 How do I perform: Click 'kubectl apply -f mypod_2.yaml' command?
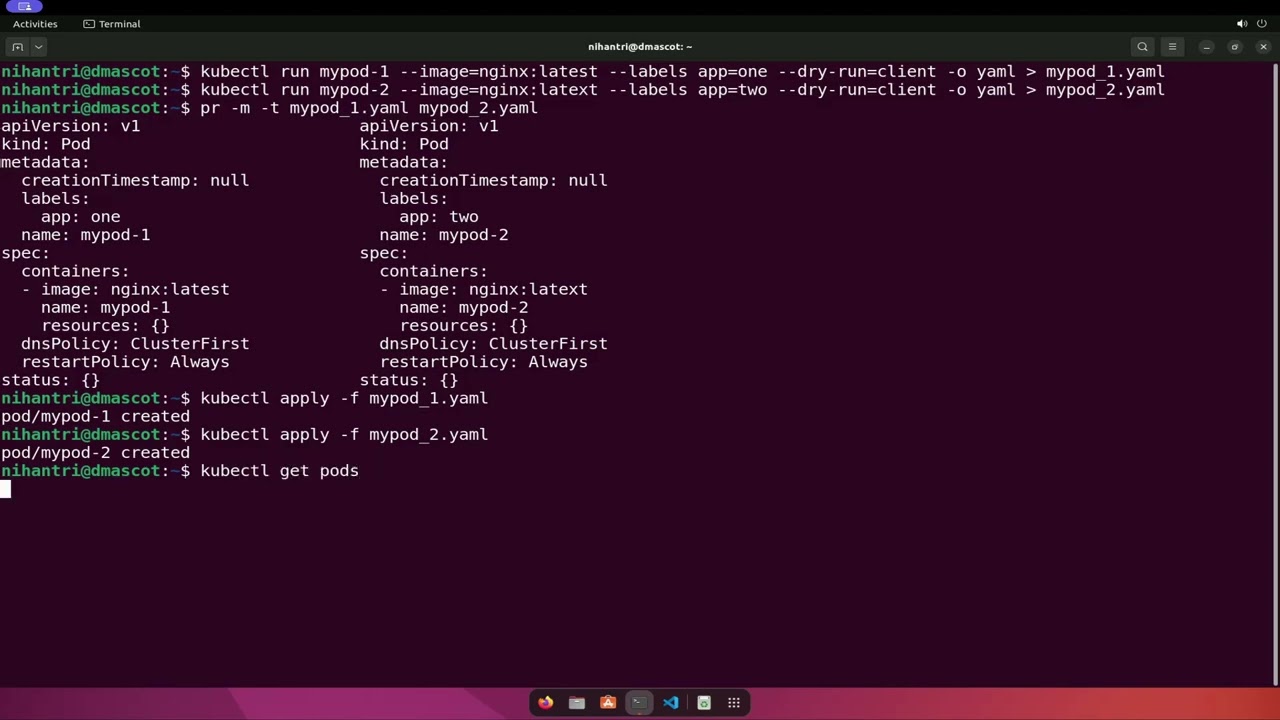(x=344, y=434)
